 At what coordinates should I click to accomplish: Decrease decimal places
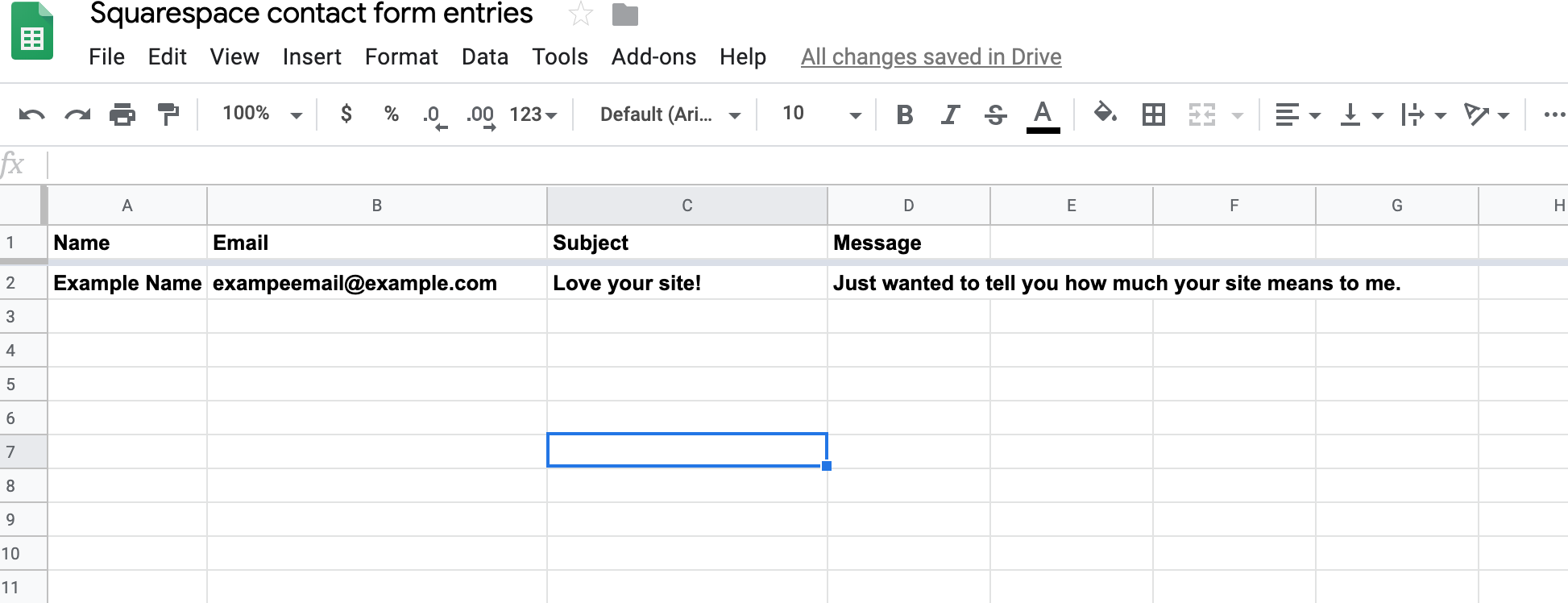[435, 116]
